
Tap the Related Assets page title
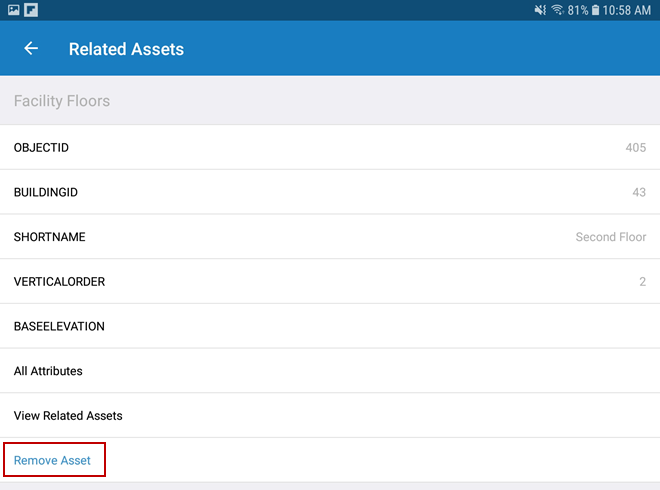click(126, 49)
